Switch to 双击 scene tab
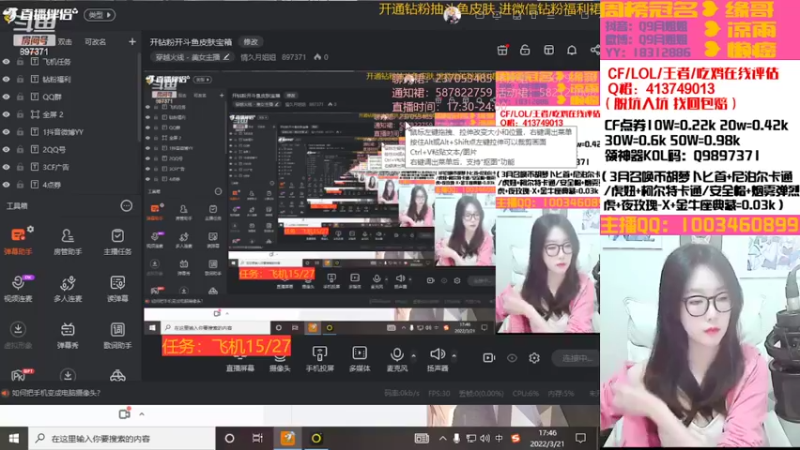Viewport: 800px width, 450px height. coord(65,42)
